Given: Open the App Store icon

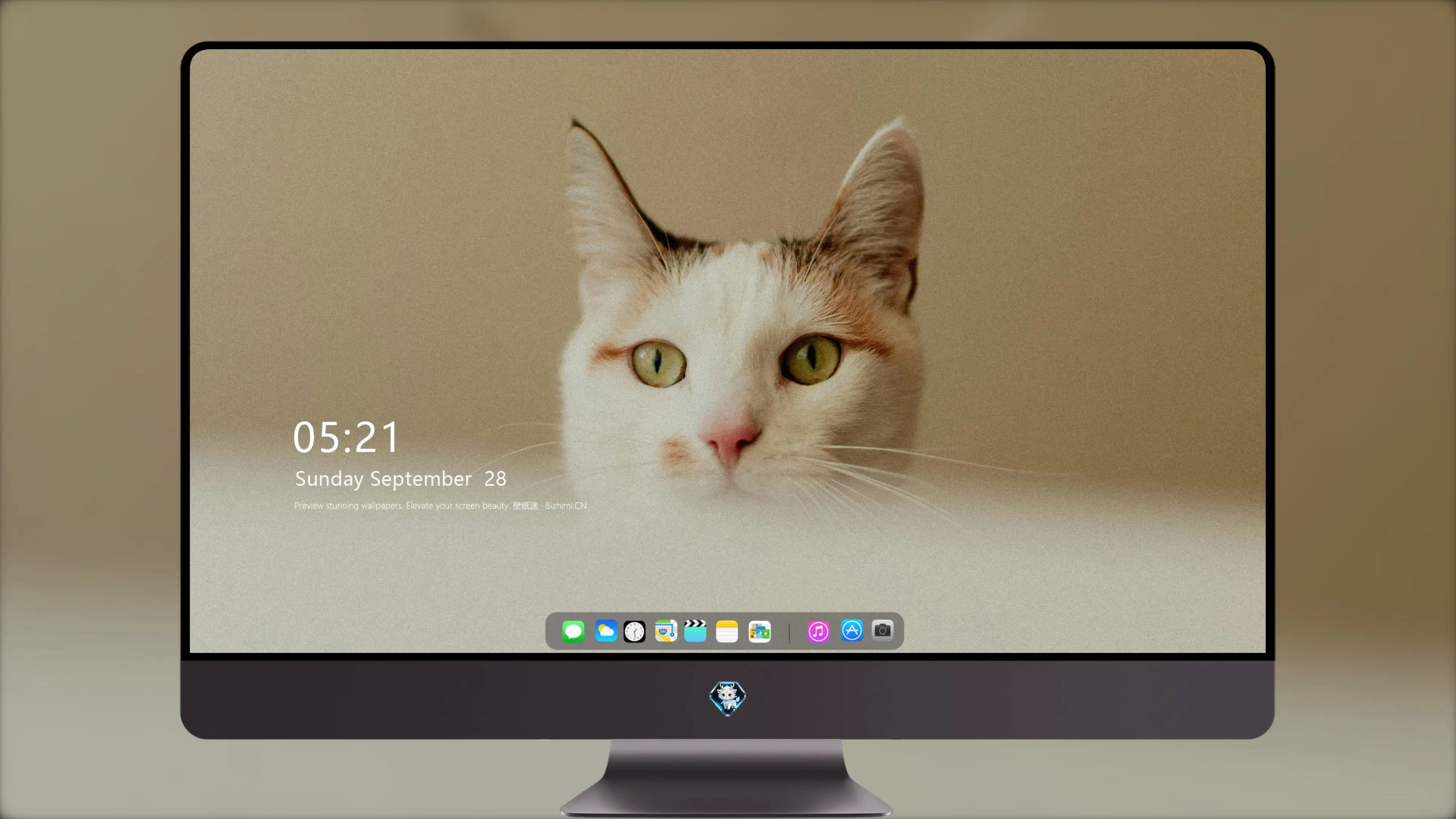Looking at the screenshot, I should point(852,630).
